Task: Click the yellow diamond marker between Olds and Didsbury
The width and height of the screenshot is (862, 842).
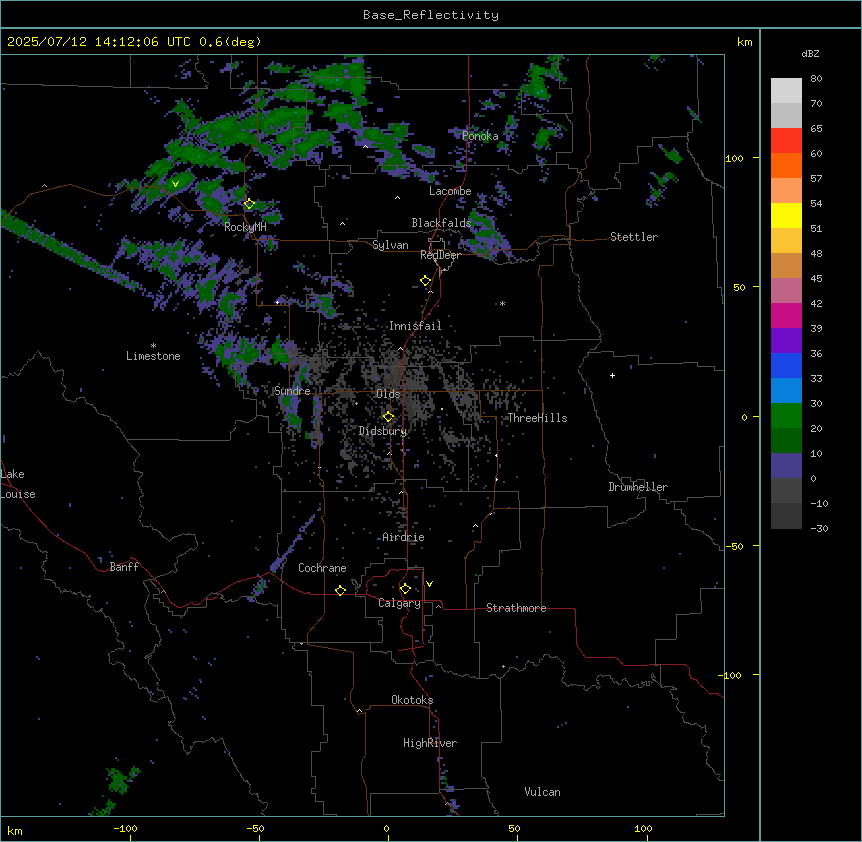Action: 389,417
